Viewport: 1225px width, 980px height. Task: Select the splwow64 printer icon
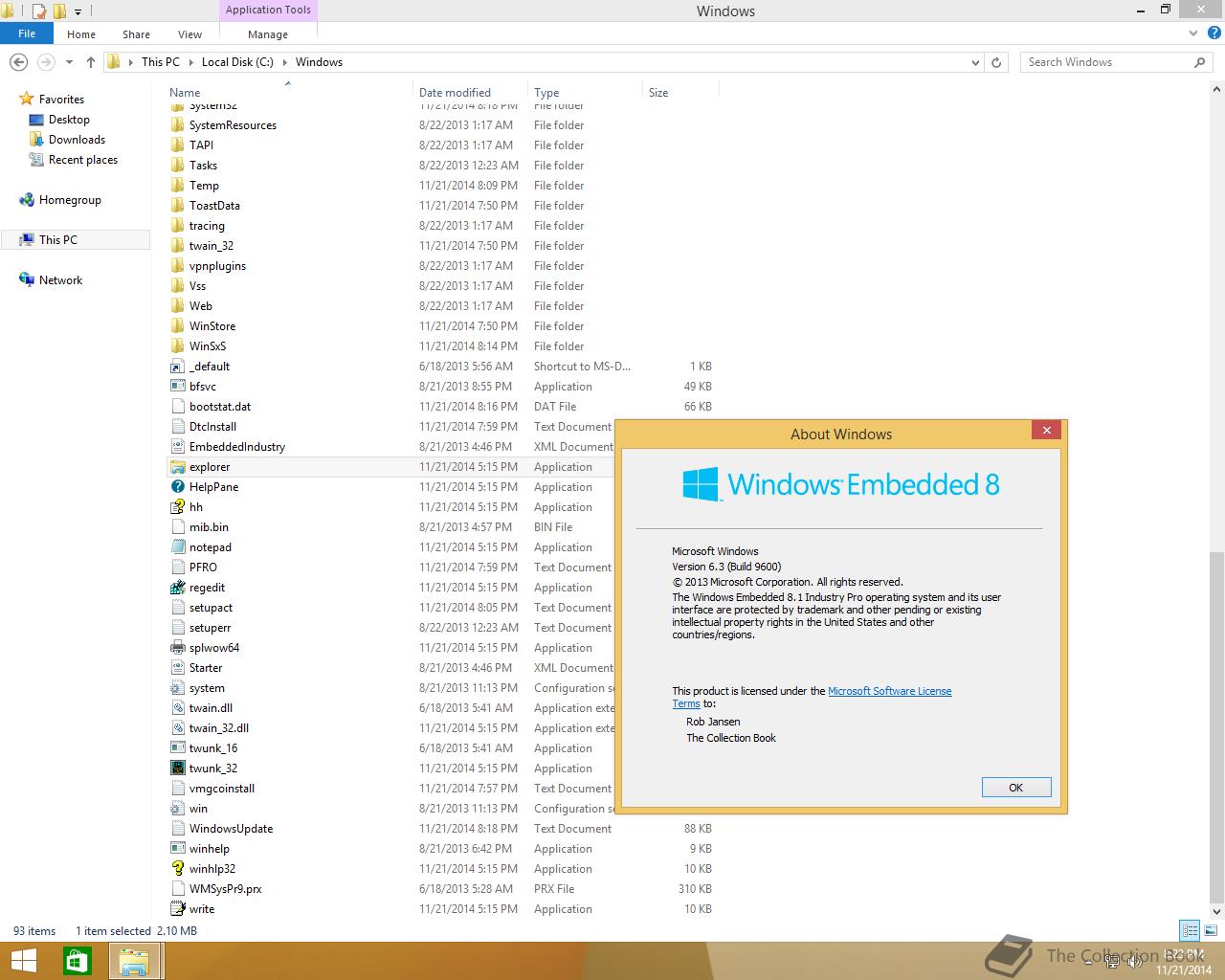(x=177, y=648)
